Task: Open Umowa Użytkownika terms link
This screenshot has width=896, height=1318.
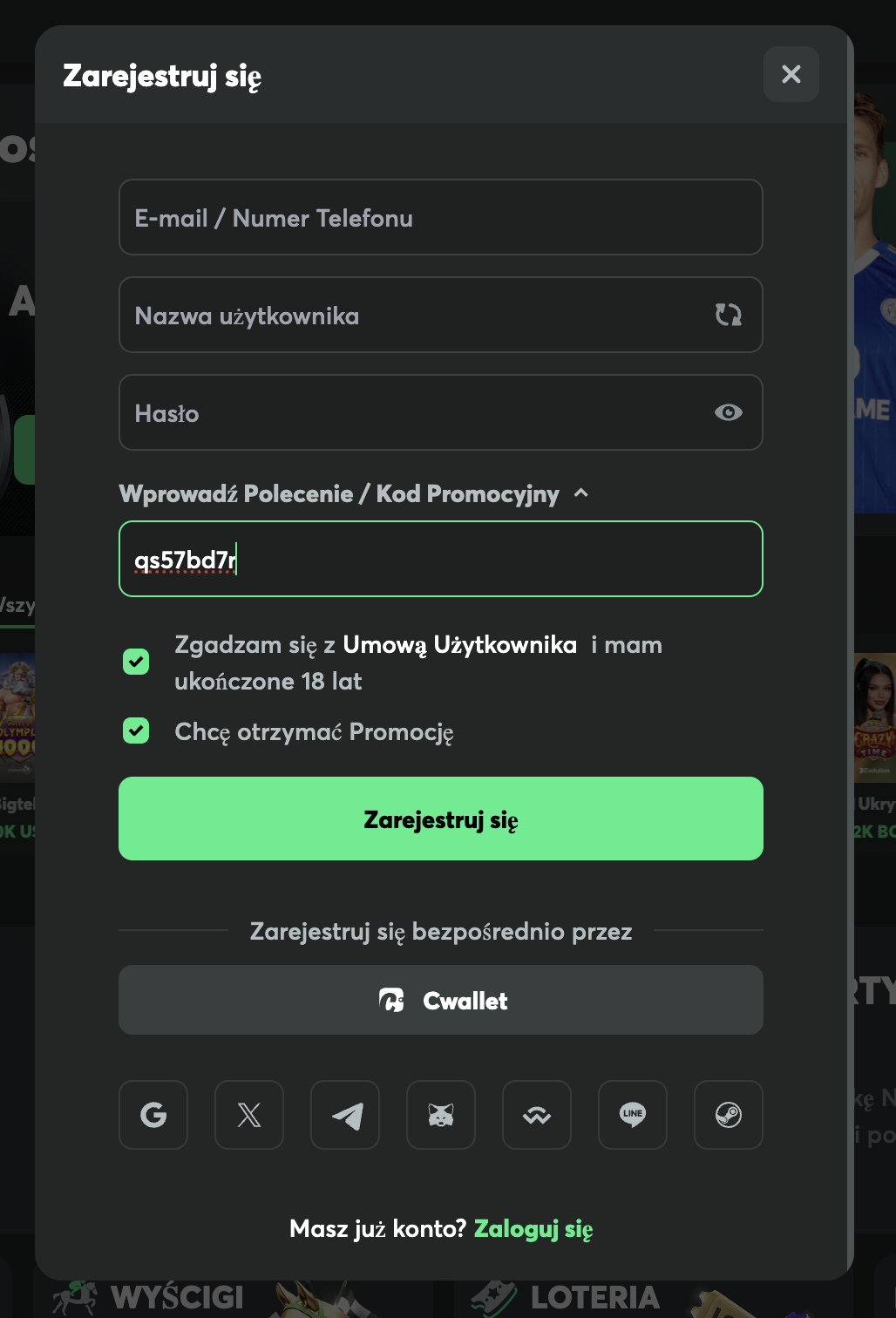Action: tap(459, 645)
